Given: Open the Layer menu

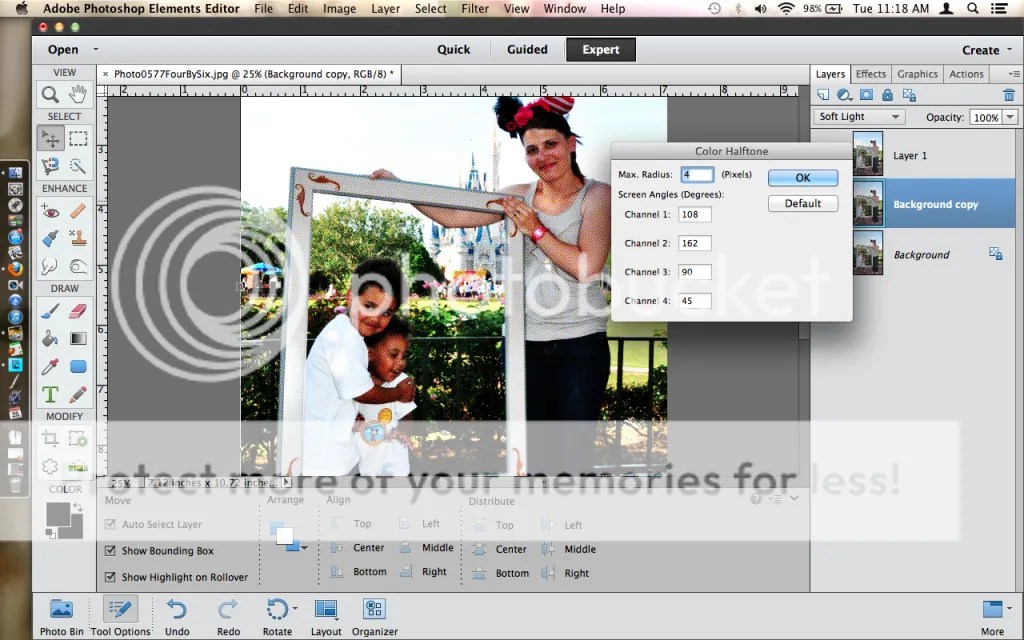Looking at the screenshot, I should pyautogui.click(x=385, y=8).
